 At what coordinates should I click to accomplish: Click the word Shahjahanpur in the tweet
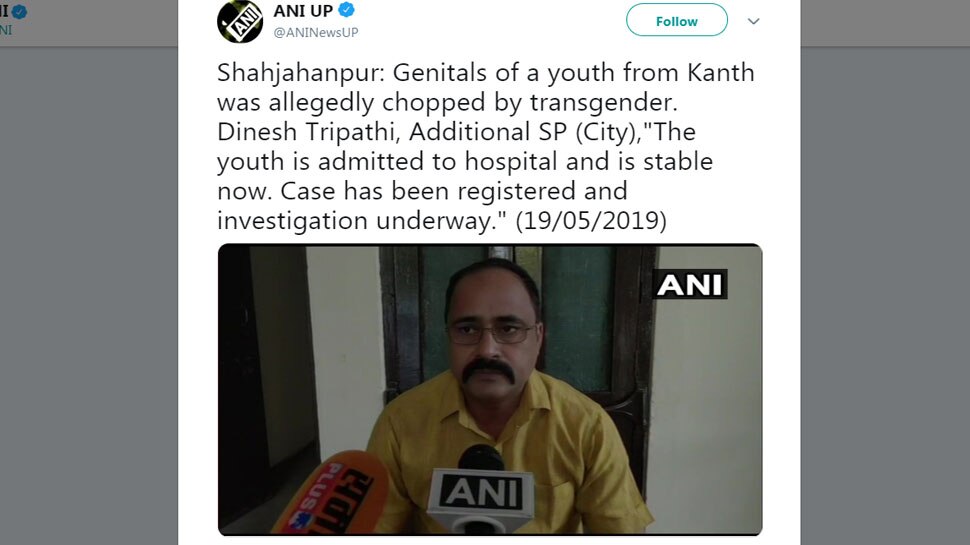301,73
